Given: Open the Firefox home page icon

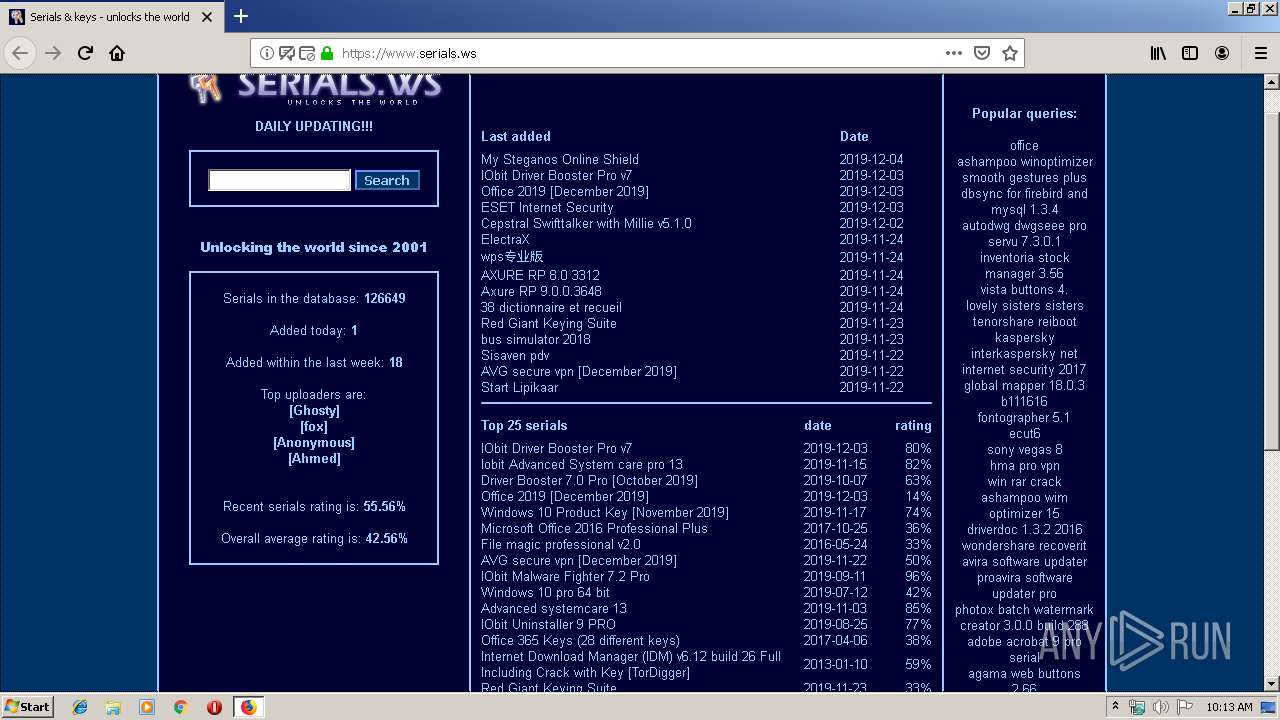Looking at the screenshot, I should click(x=117, y=53).
